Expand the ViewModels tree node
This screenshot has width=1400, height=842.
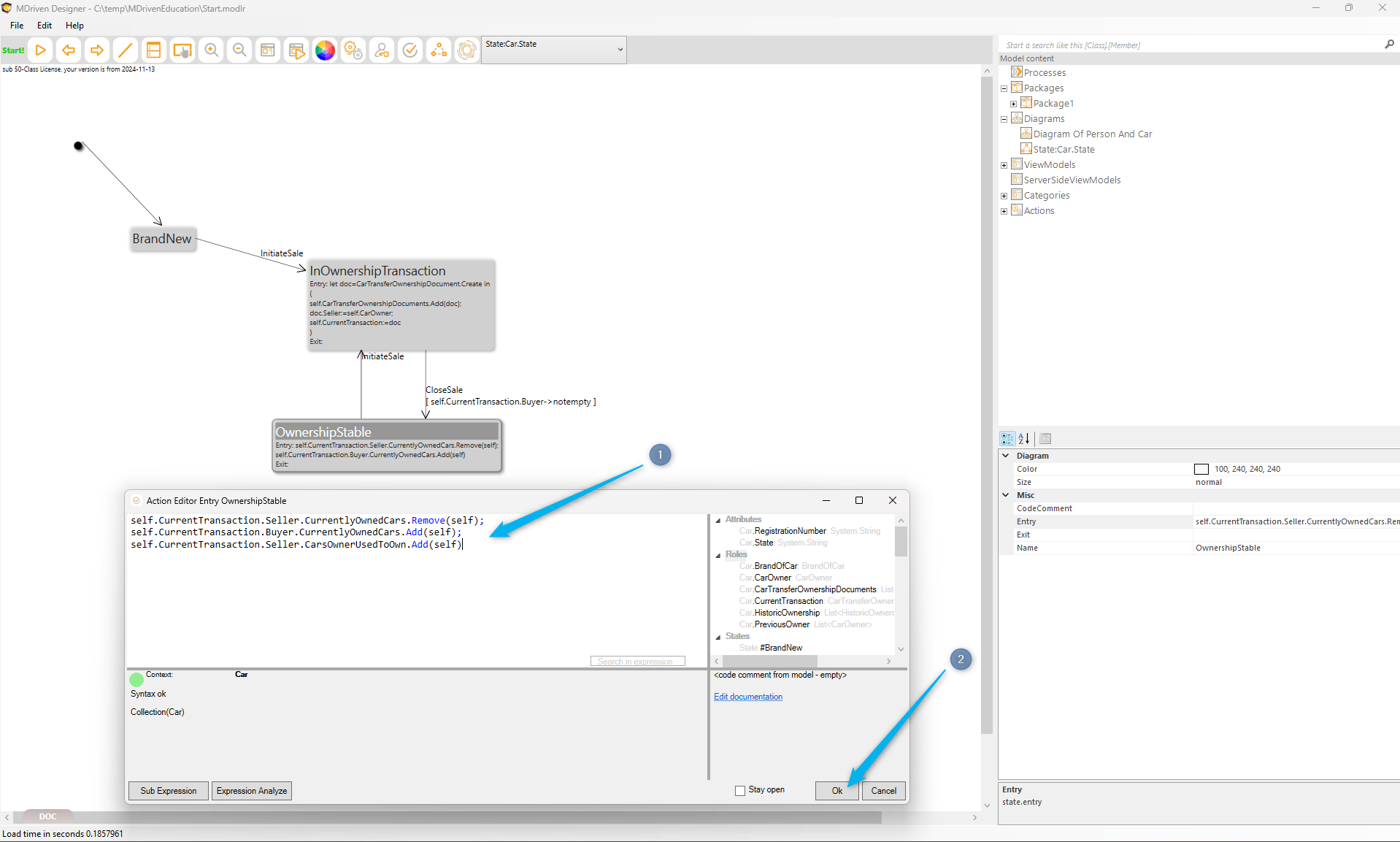pos(1004,165)
